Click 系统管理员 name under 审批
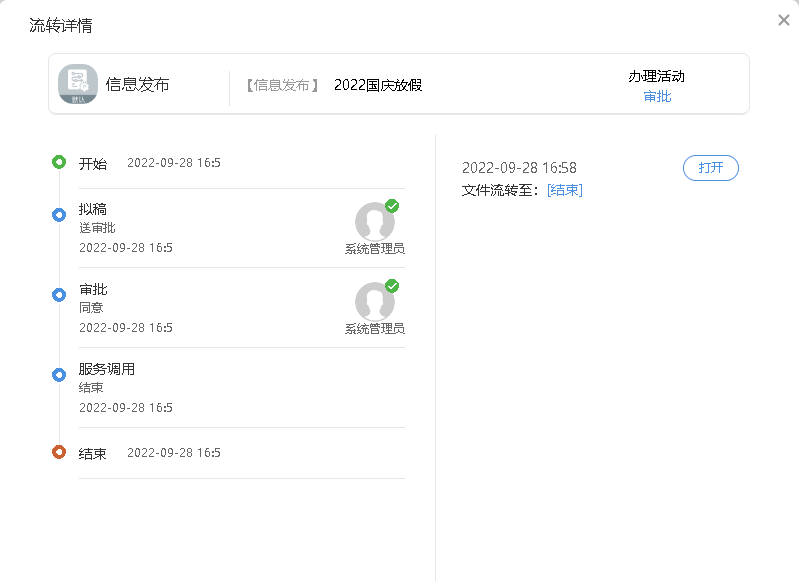Viewport: 799px width, 581px height. coord(374,328)
